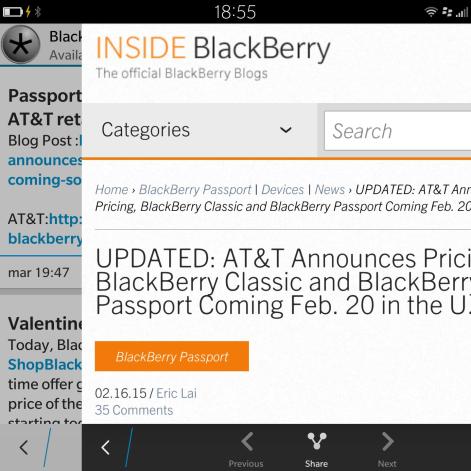Tap the battery charging indicator
The height and width of the screenshot is (471, 471).
coord(17,12)
